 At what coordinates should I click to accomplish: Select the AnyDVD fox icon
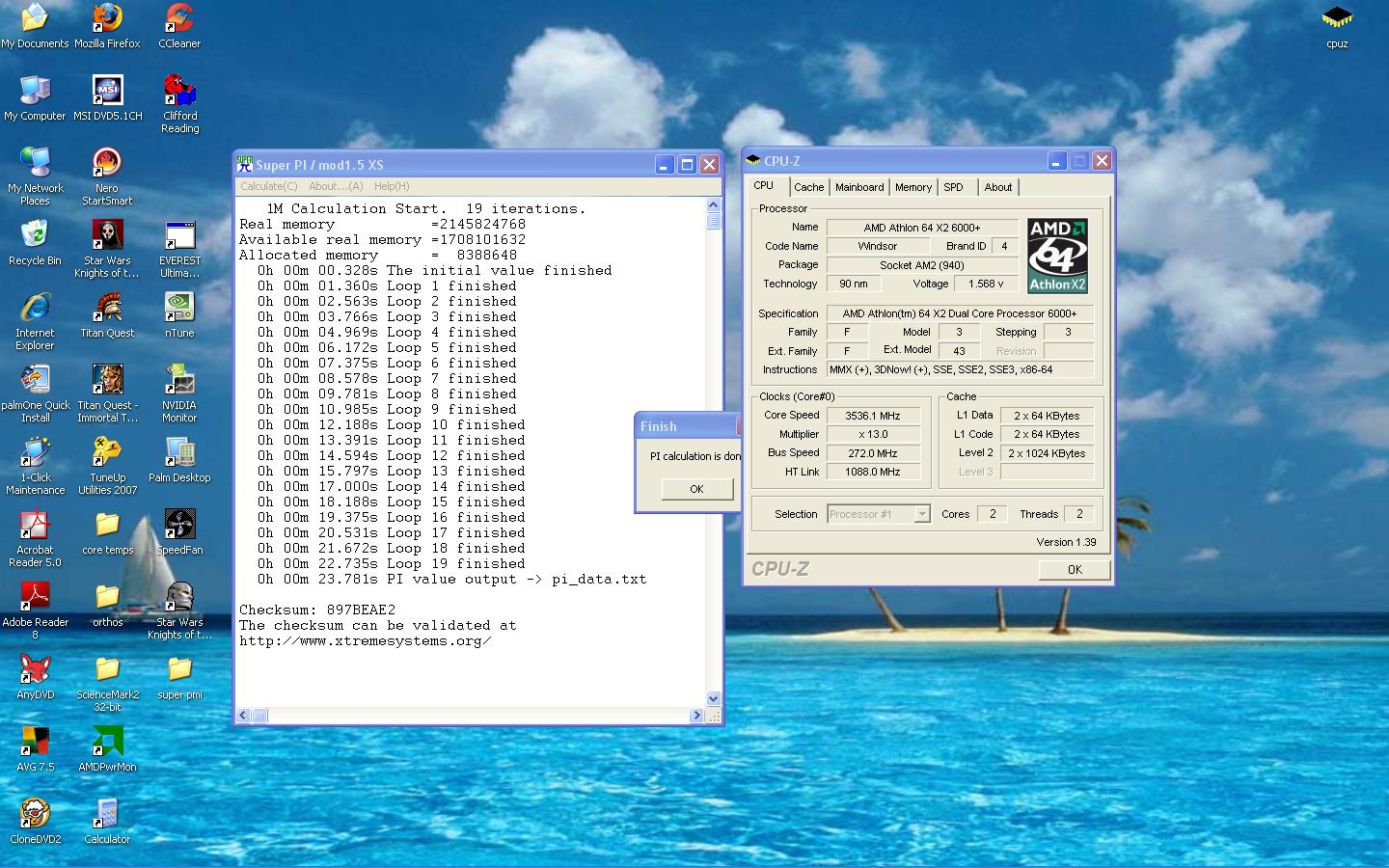pyautogui.click(x=35, y=677)
